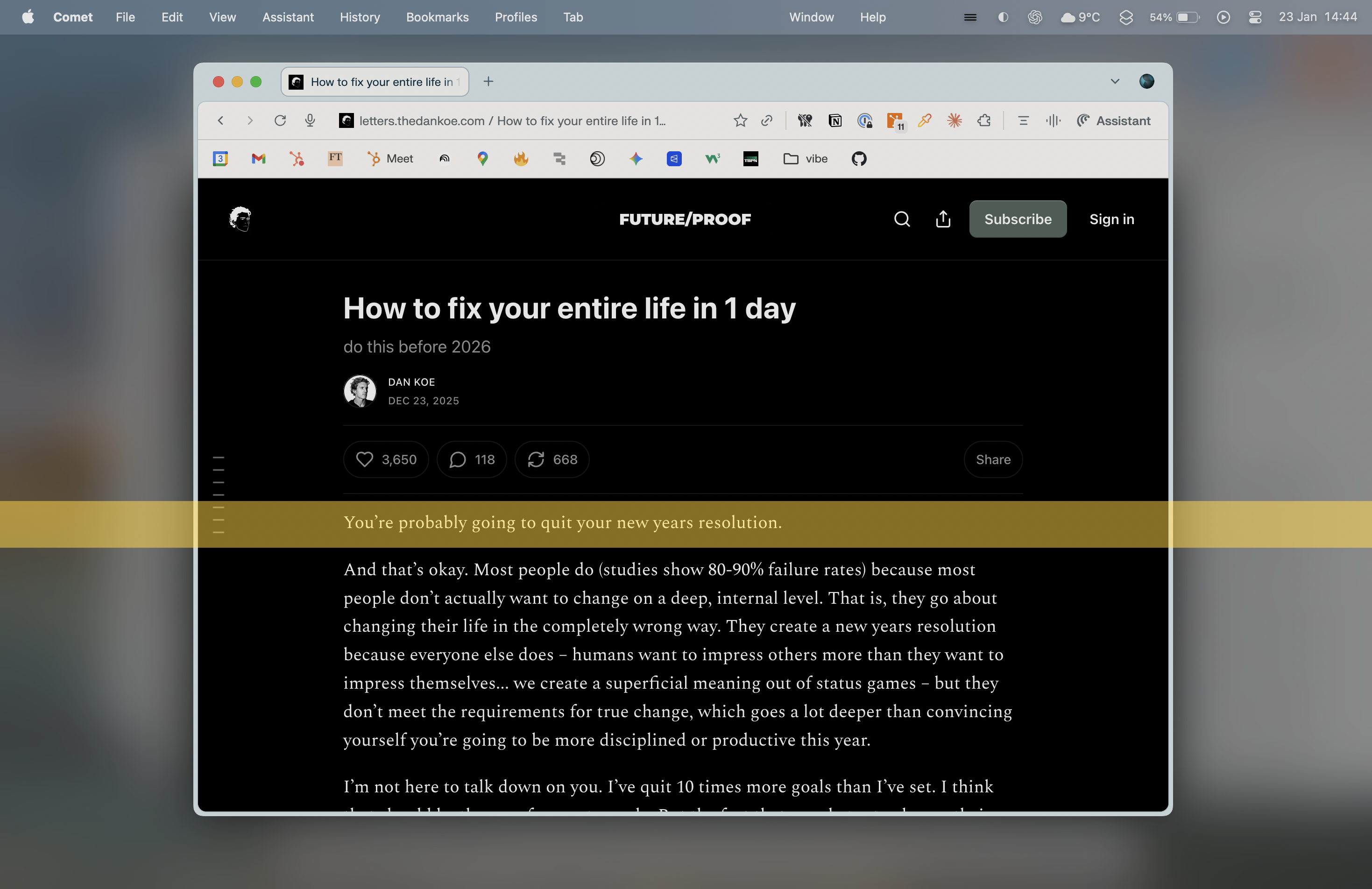Screen dimensions: 1372x889
Task: Open Gmail from the bookmarks bar
Action: [x=258, y=159]
